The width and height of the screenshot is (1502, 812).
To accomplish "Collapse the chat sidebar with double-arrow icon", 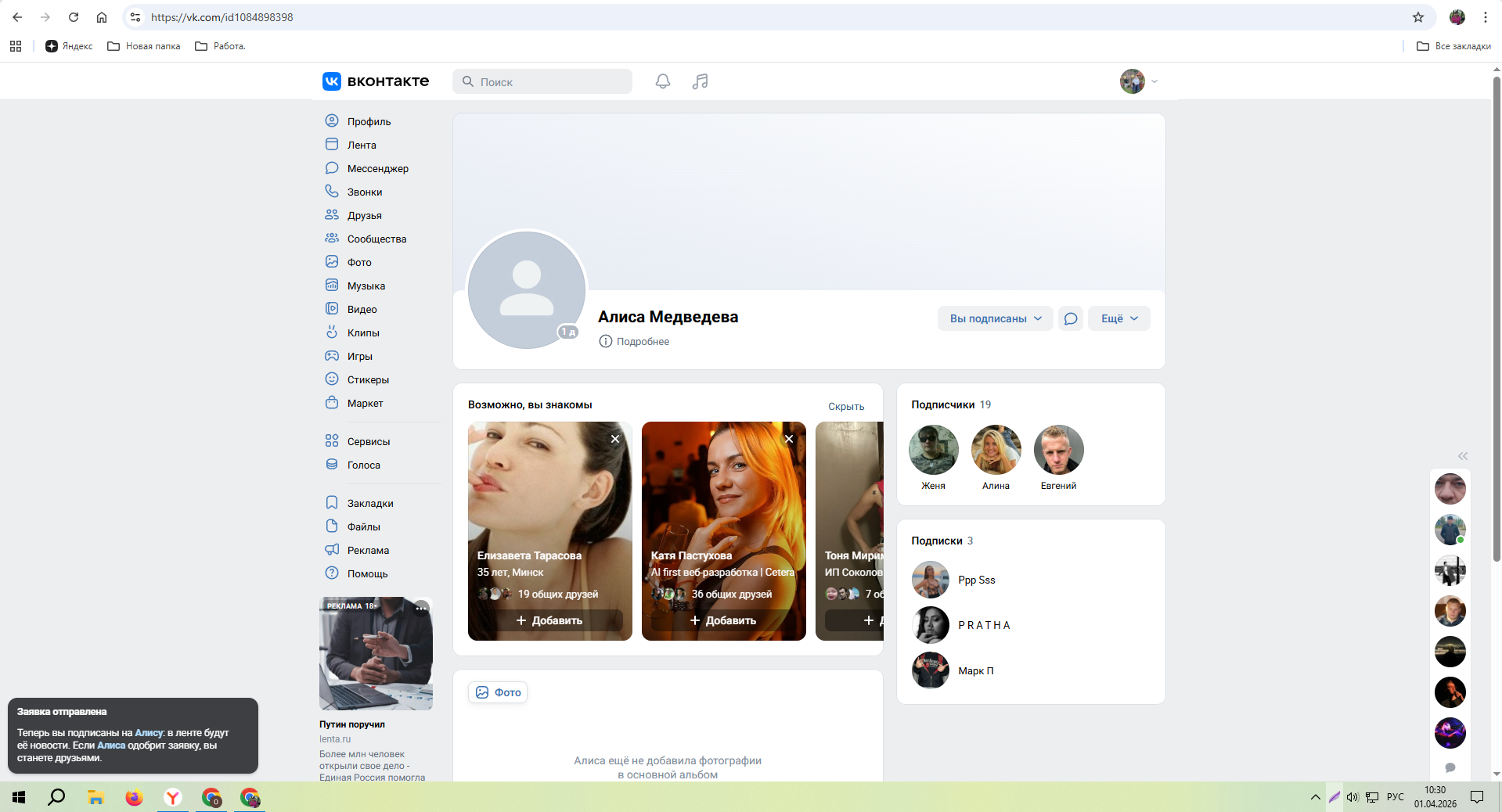I will (x=1463, y=456).
